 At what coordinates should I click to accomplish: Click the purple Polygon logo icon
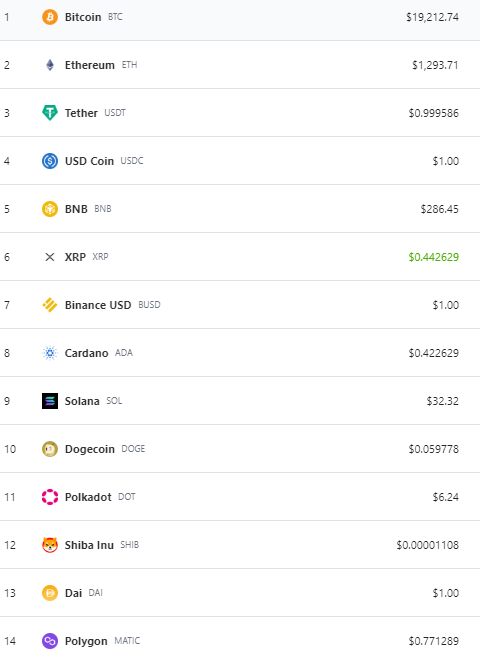point(50,641)
